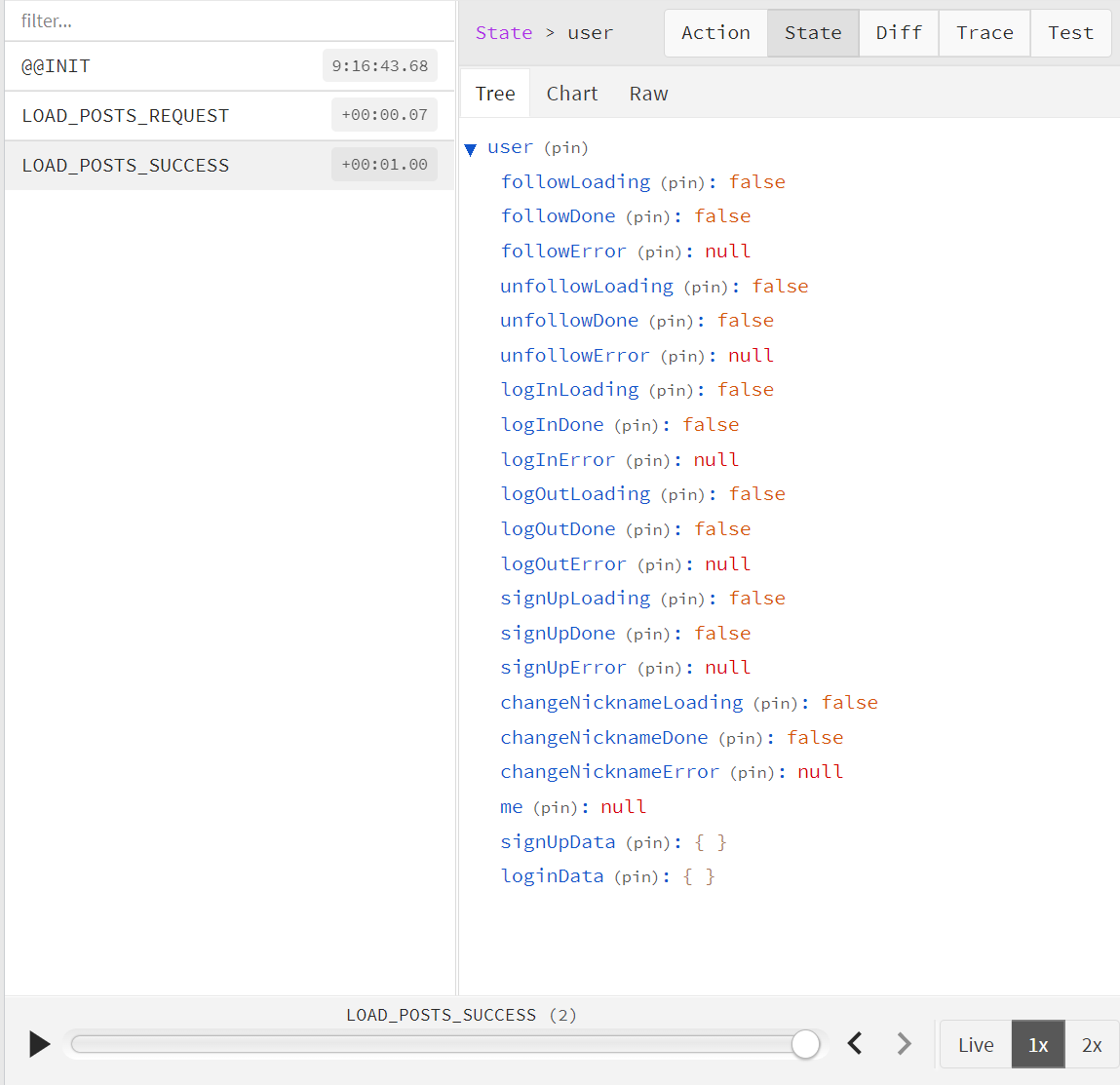The image size is (1120, 1085).
Task: Click the State breadcrumb link
Action: point(504,33)
